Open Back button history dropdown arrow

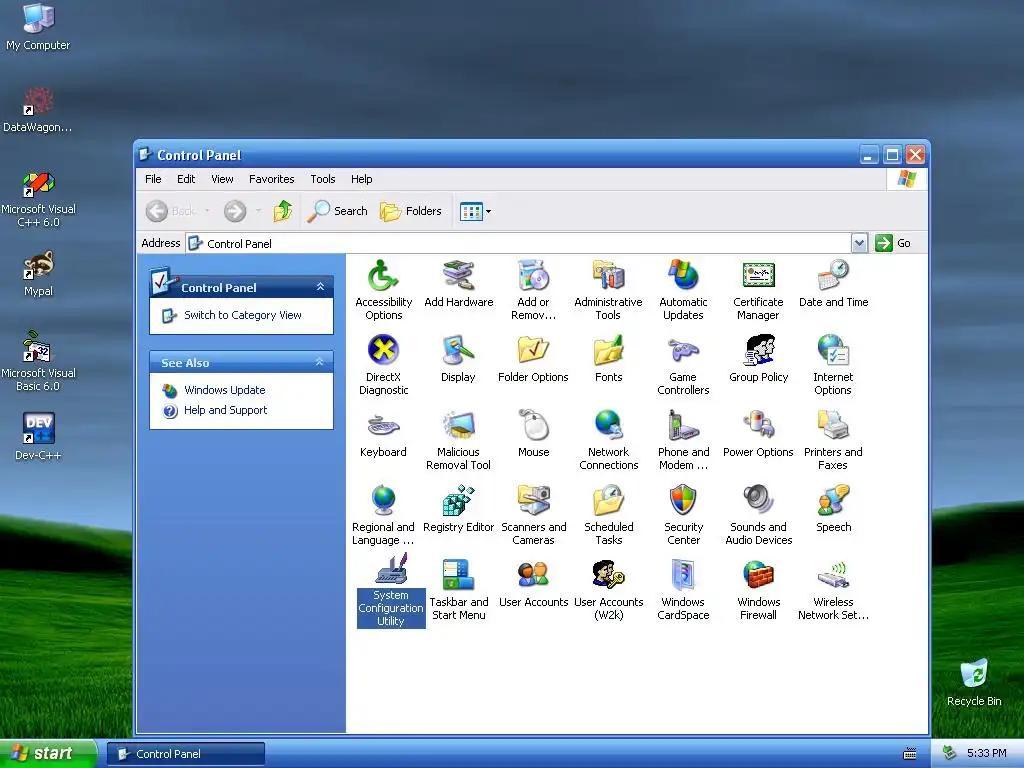207,211
